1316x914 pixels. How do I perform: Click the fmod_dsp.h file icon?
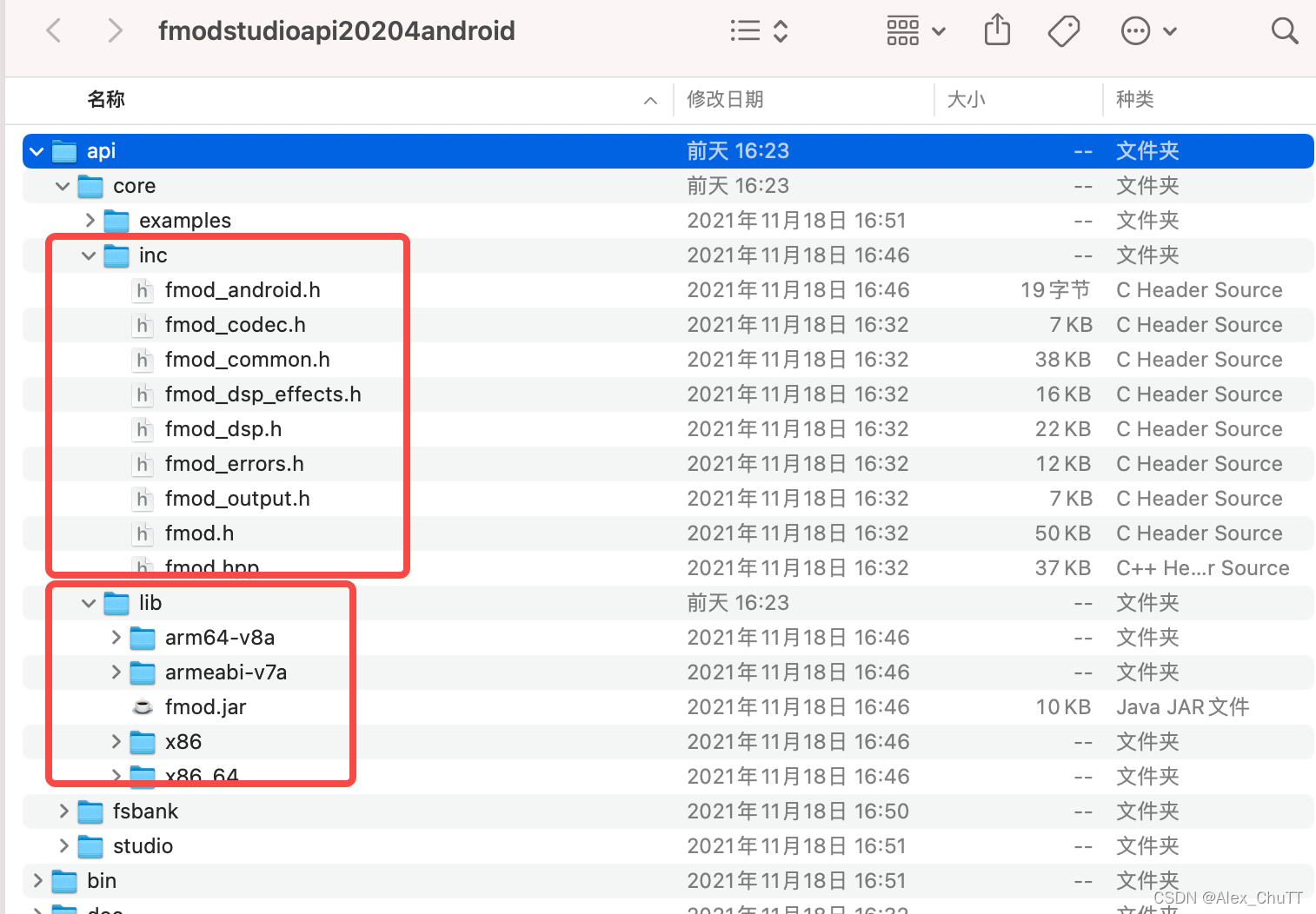(143, 429)
